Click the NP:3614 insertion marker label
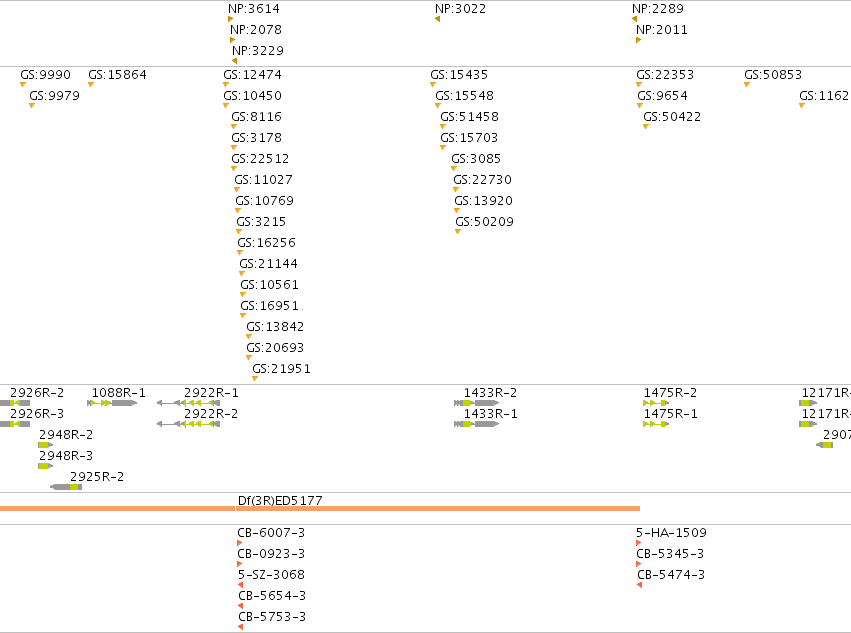Screen dimensions: 851x633 coord(253,9)
